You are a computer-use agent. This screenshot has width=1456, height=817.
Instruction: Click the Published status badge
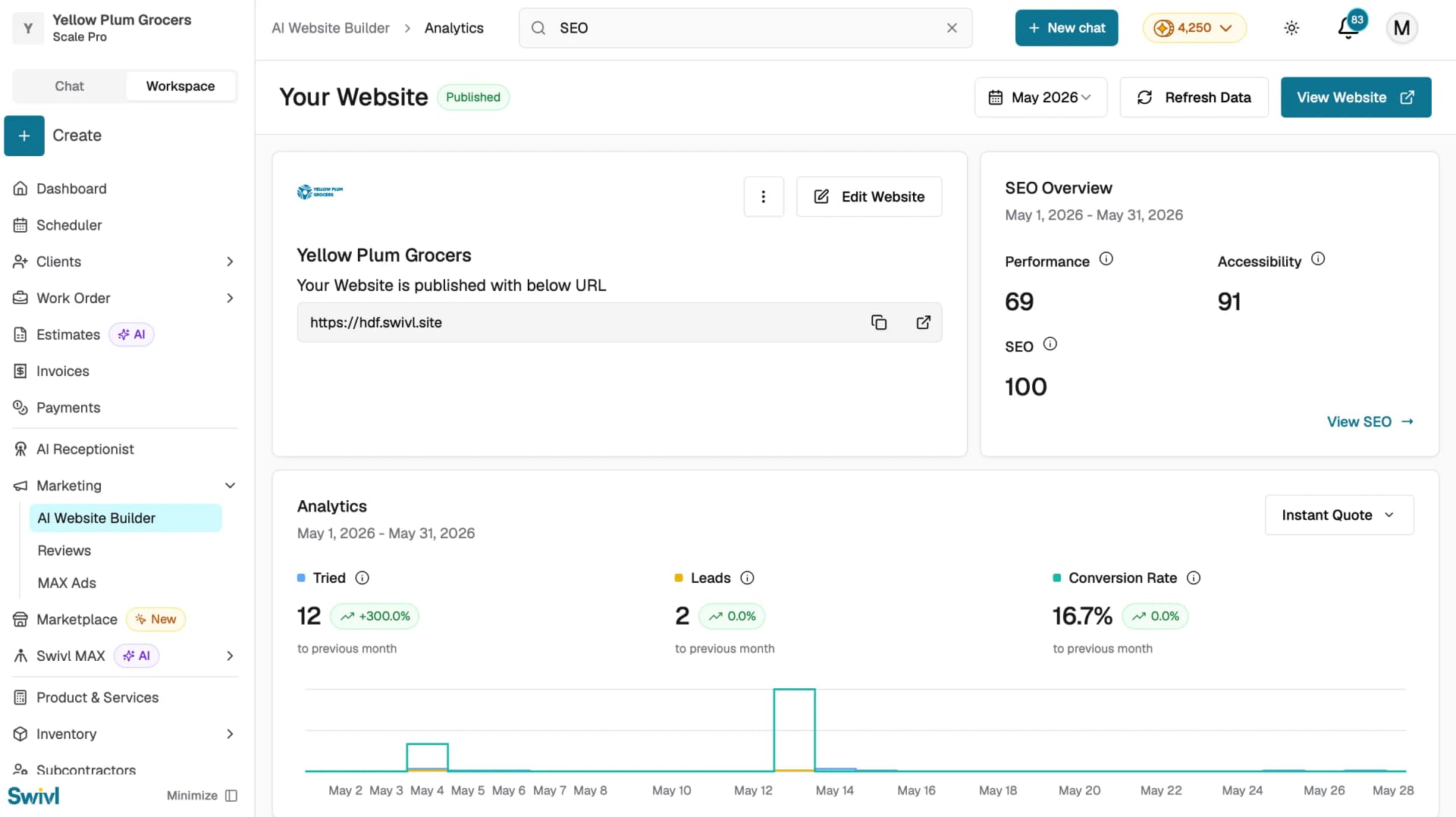pyautogui.click(x=473, y=97)
